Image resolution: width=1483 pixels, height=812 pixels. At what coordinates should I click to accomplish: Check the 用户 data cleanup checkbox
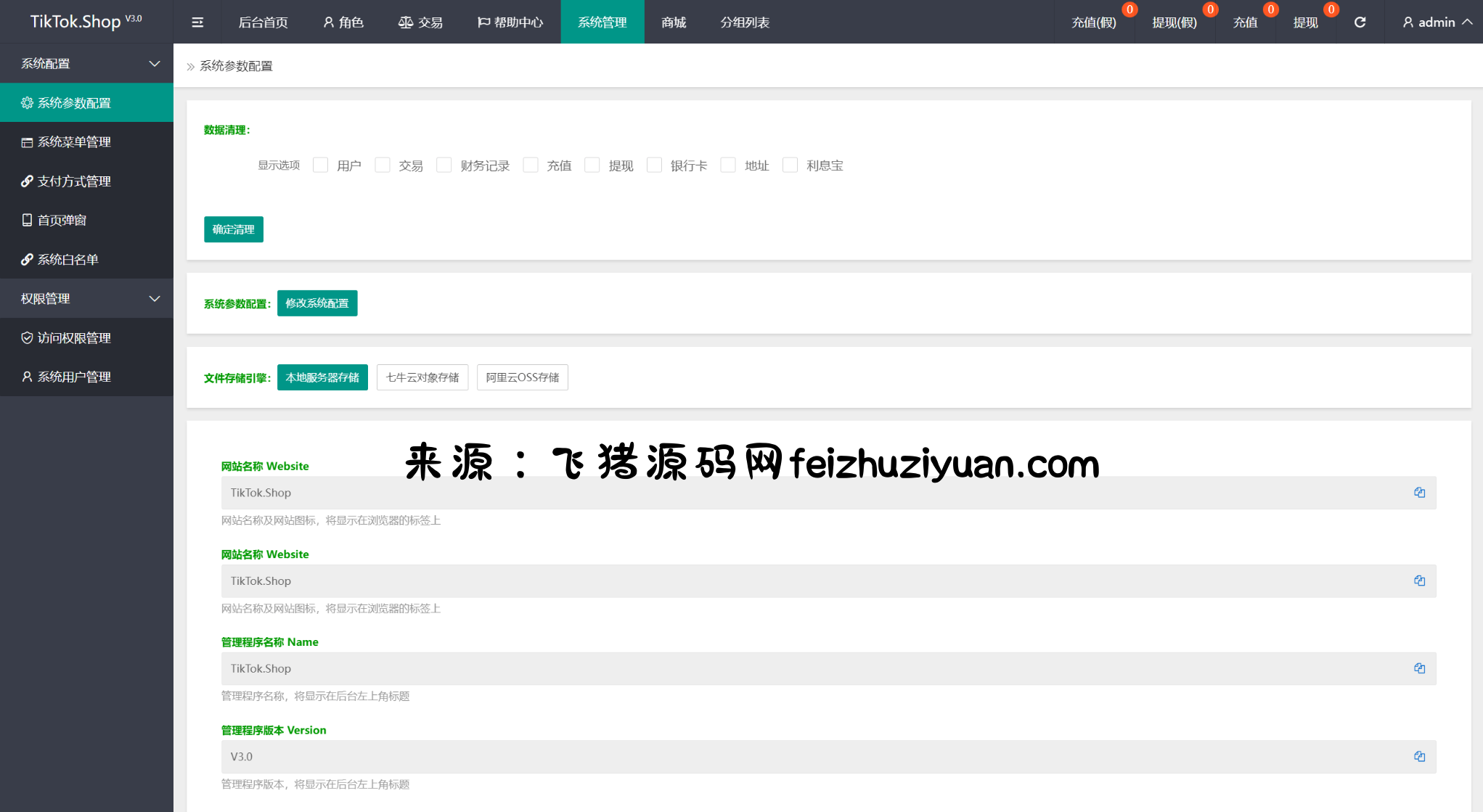coord(320,165)
